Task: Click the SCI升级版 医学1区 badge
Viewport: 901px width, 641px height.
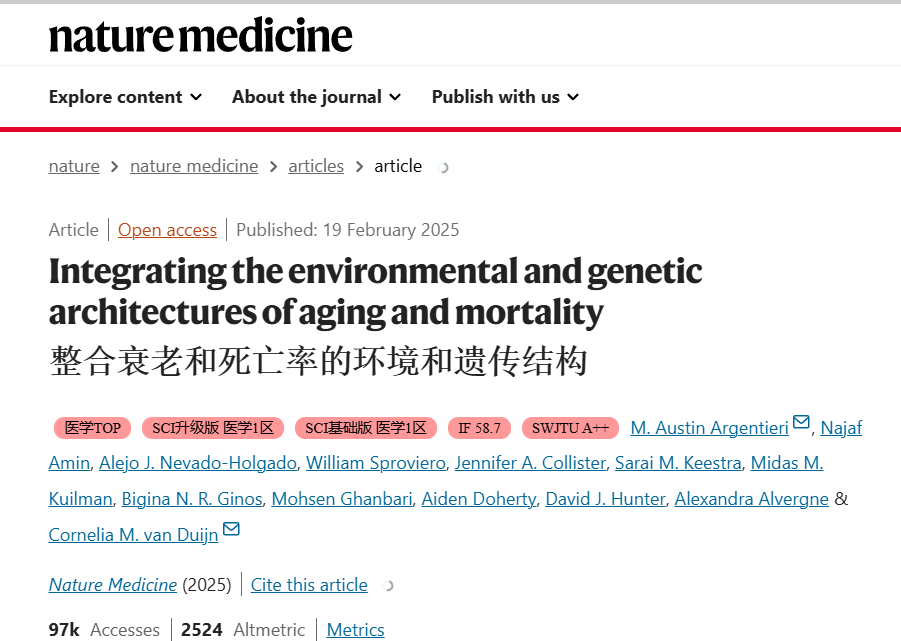Action: click(213, 428)
